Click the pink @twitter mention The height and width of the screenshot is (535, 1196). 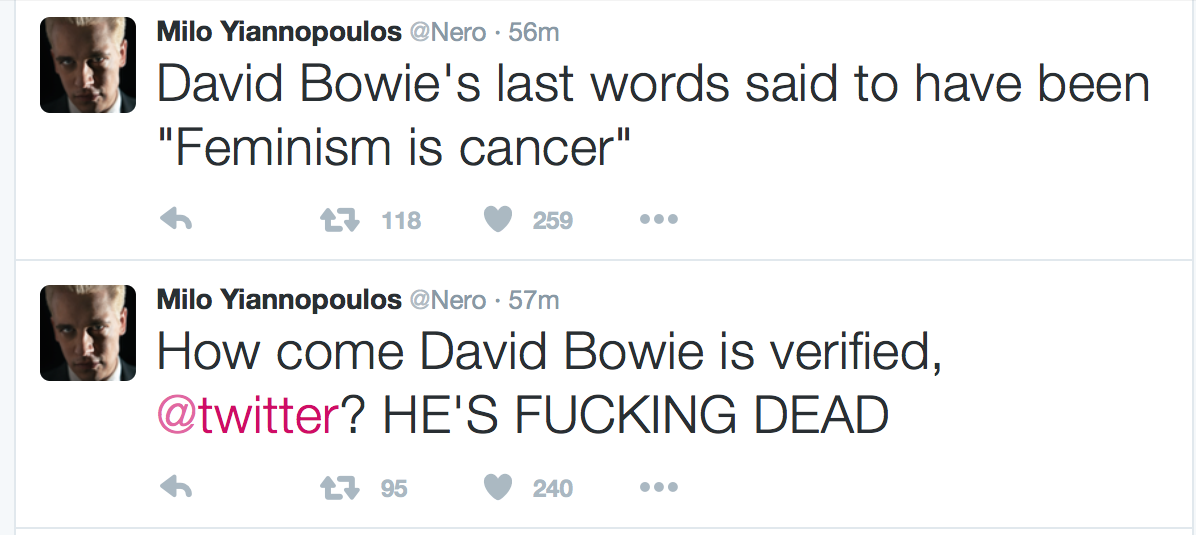coord(249,415)
